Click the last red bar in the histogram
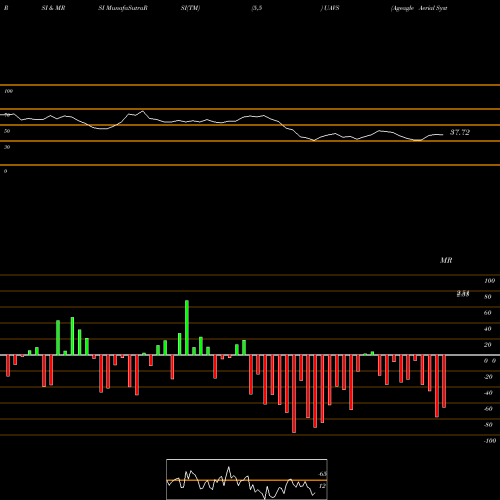Image resolution: width=500 pixels, height=500 pixels. (x=444, y=381)
